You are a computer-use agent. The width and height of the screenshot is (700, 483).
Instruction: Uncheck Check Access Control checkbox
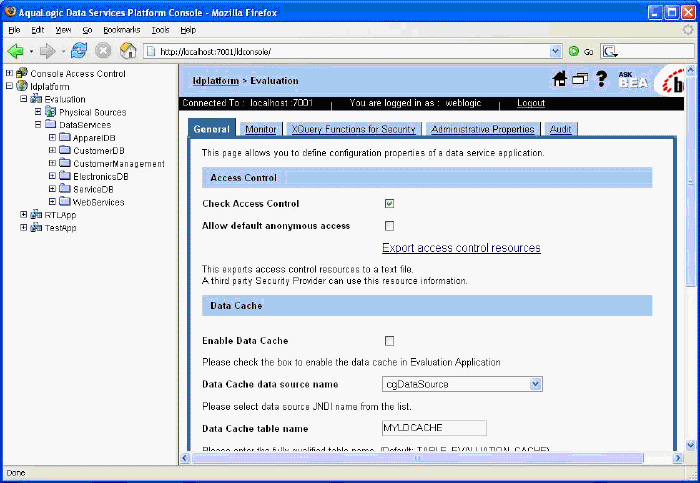389,204
